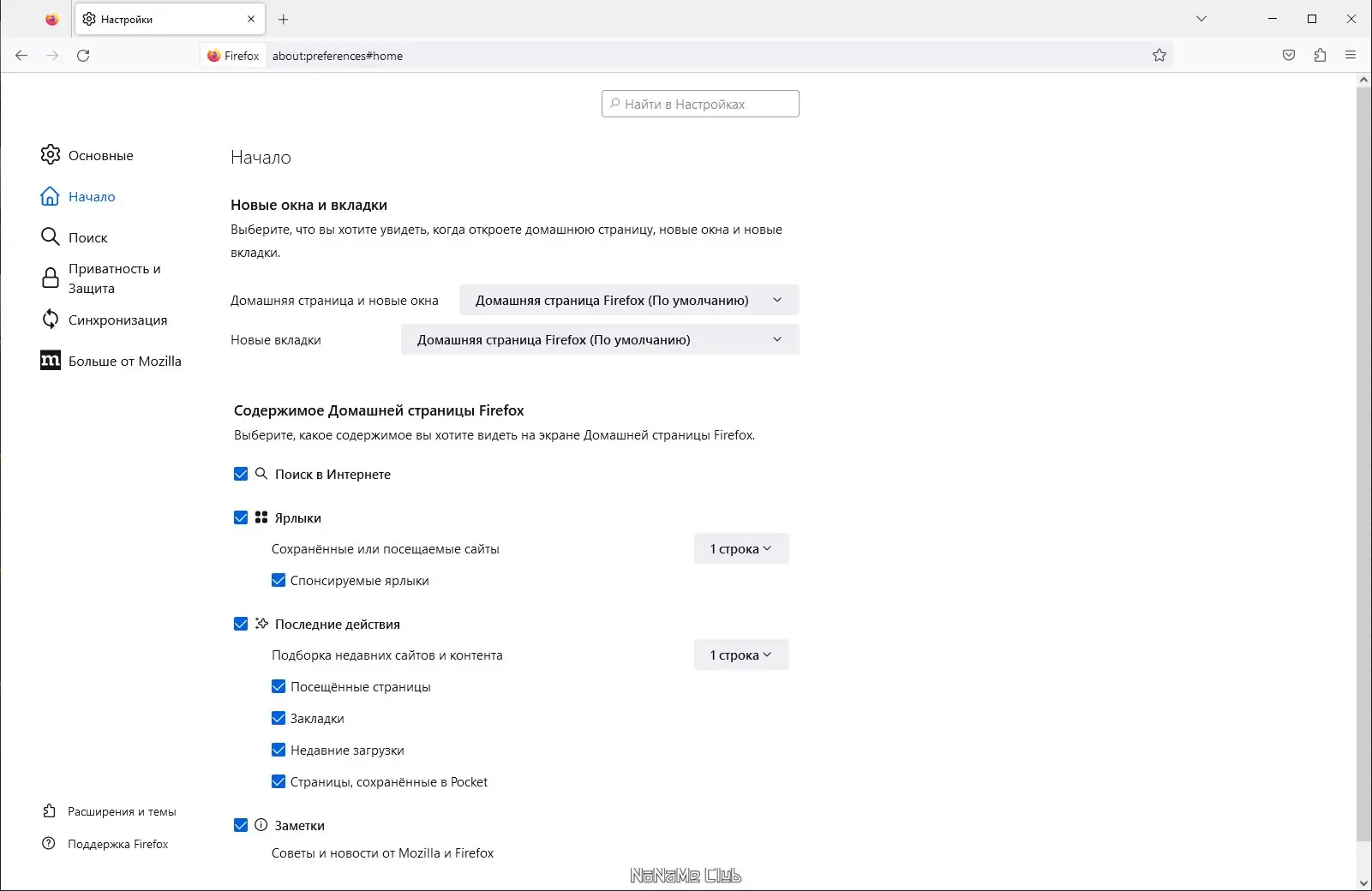Toggle the "Закладки" checkbox
Screen dimensions: 1372x891
coord(279,718)
